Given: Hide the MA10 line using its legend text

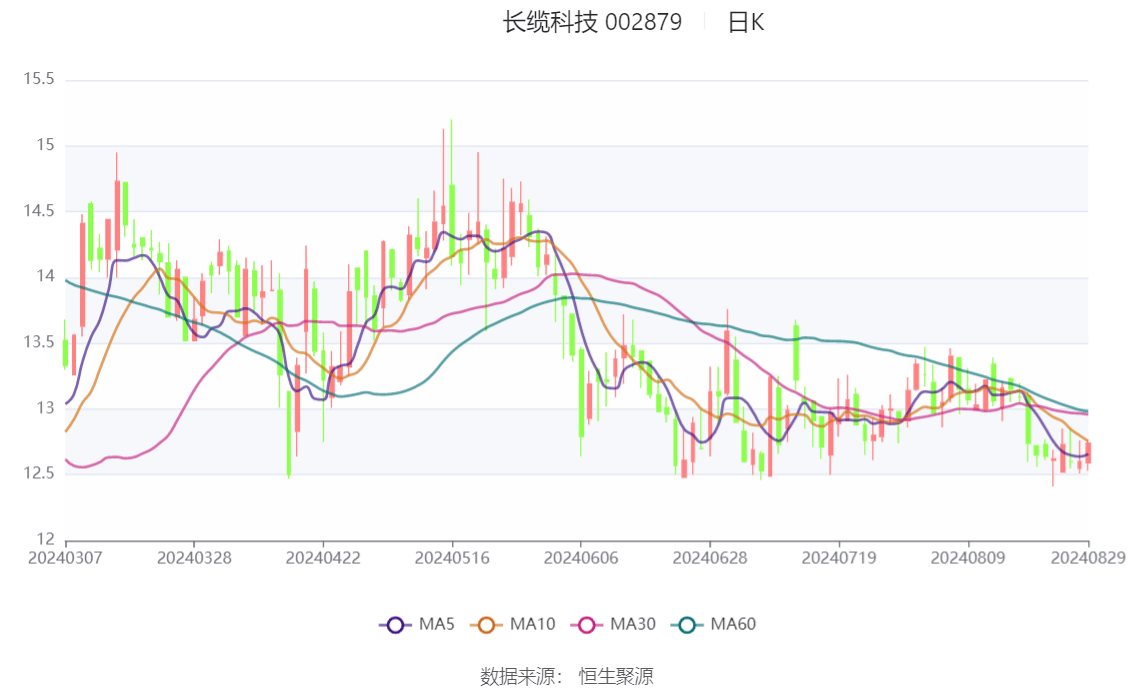Looking at the screenshot, I should 532,625.
